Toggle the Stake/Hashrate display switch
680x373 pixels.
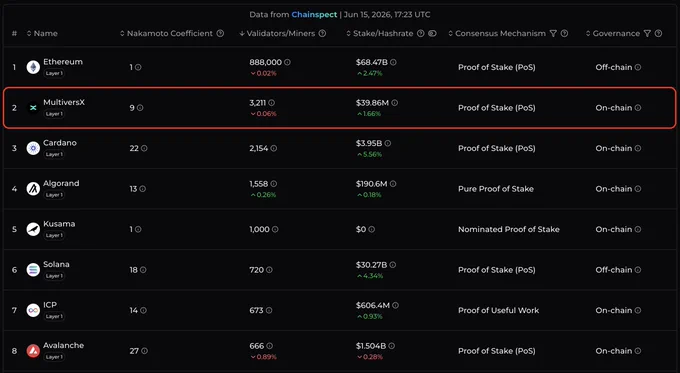pos(432,33)
